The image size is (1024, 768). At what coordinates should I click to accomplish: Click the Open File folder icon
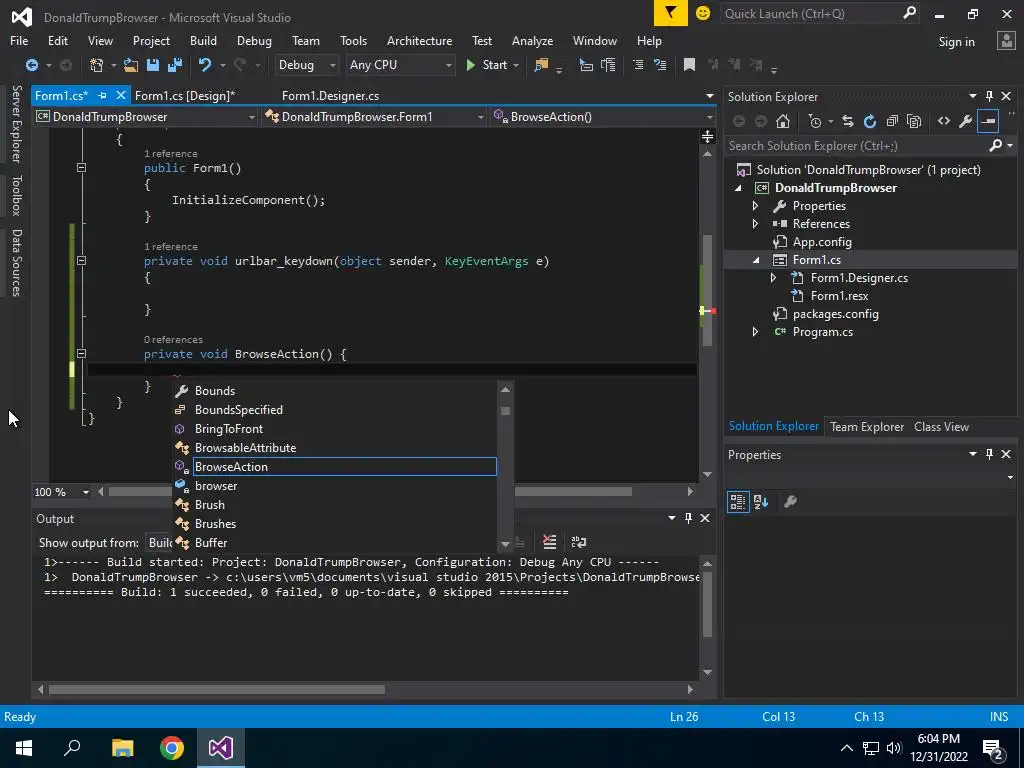coord(131,65)
